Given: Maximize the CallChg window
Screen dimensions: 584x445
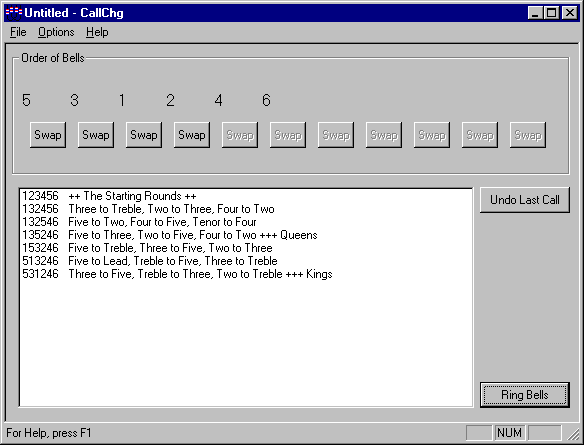Looking at the screenshot, I should pos(551,13).
